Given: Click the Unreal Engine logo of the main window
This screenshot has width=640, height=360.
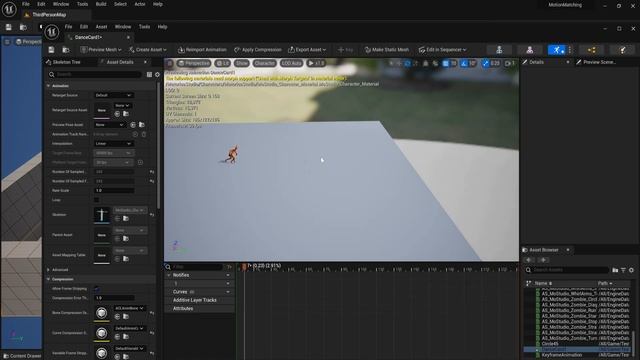Looking at the screenshot, I should pyautogui.click(x=9, y=9).
